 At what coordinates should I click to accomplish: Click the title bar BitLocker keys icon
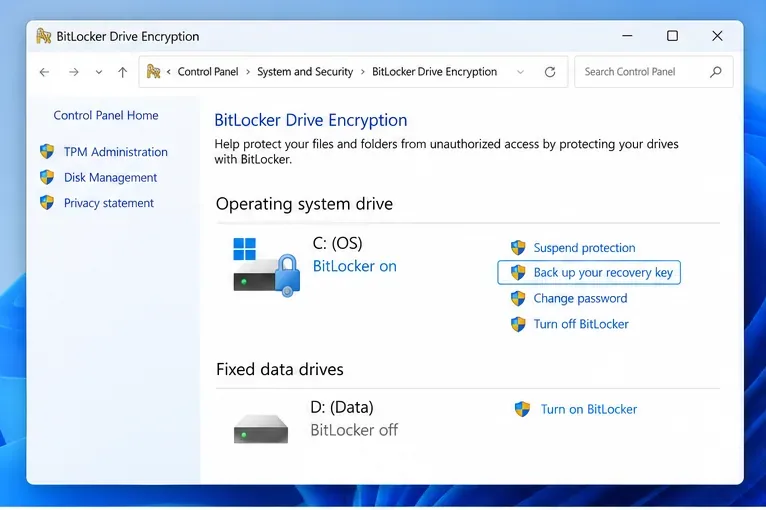[x=44, y=36]
